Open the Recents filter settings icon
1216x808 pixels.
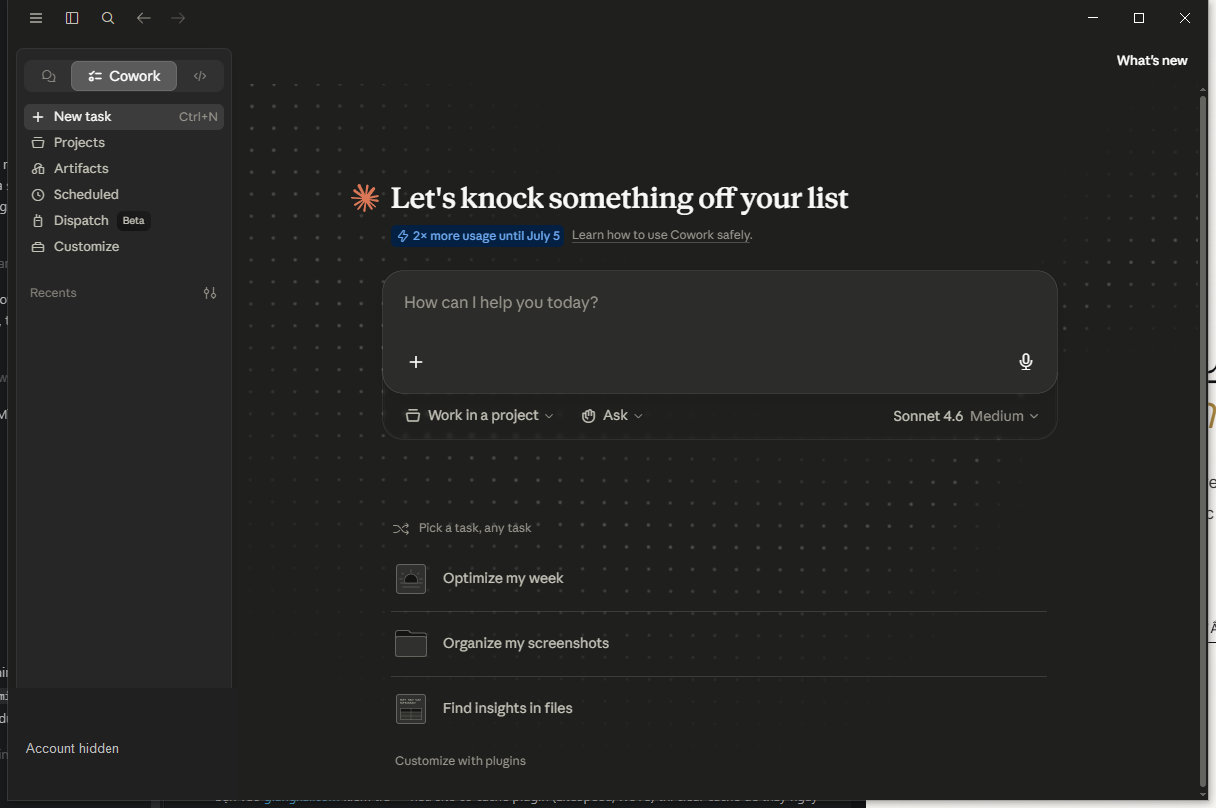pyautogui.click(x=210, y=293)
